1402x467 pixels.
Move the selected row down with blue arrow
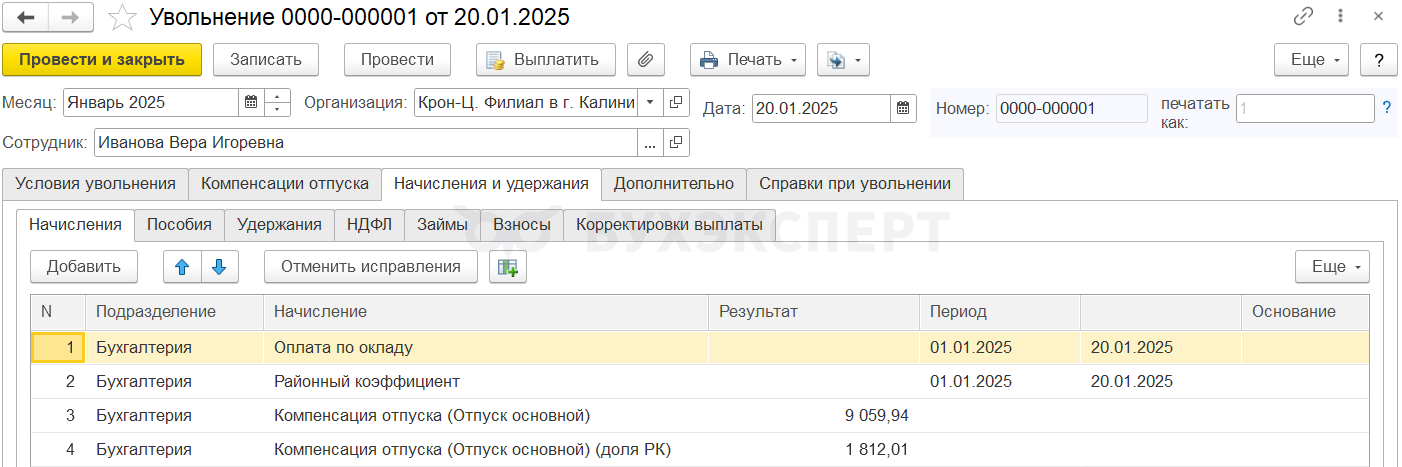[x=220, y=266]
